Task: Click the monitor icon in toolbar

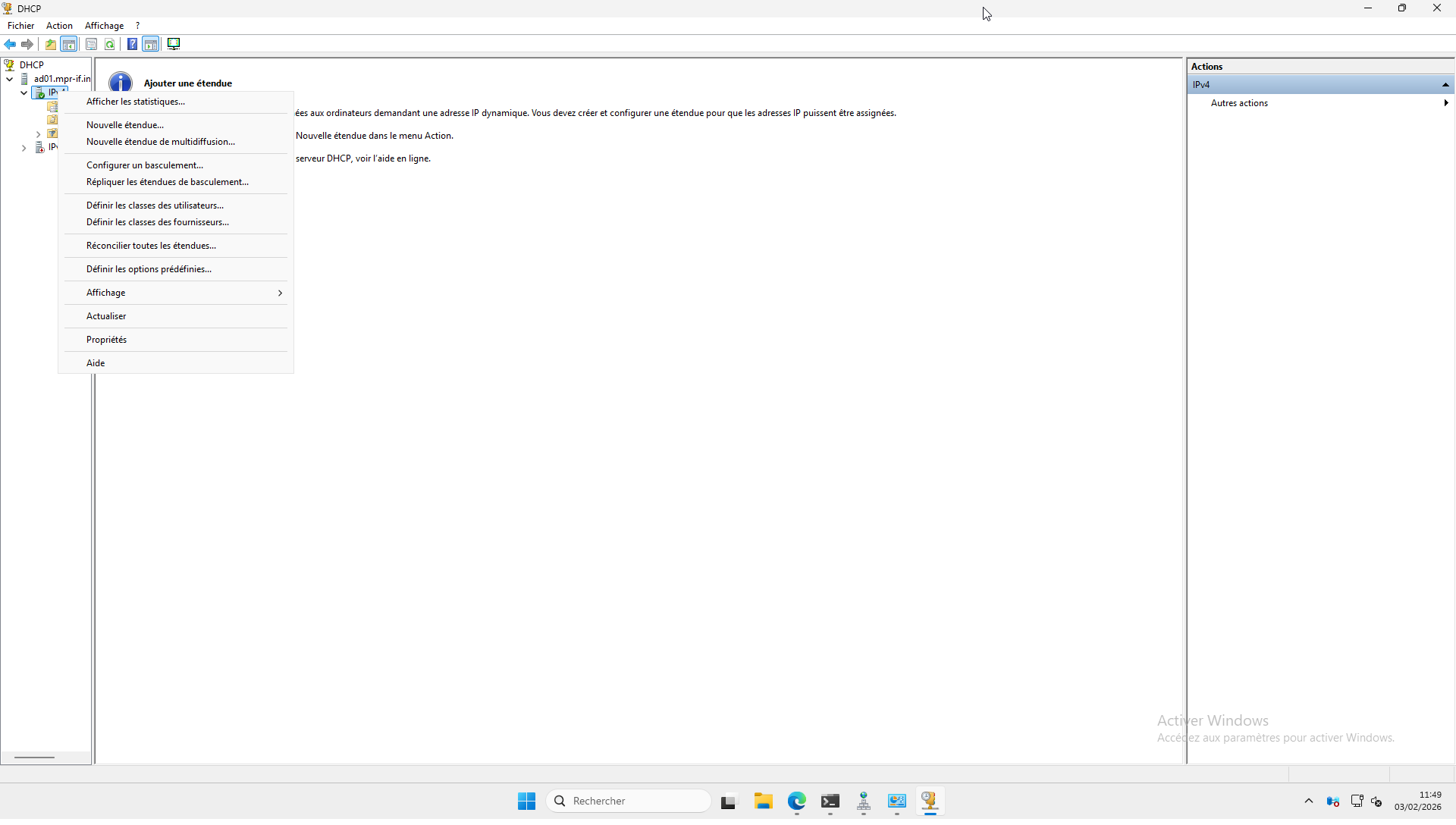Action: pyautogui.click(x=174, y=44)
